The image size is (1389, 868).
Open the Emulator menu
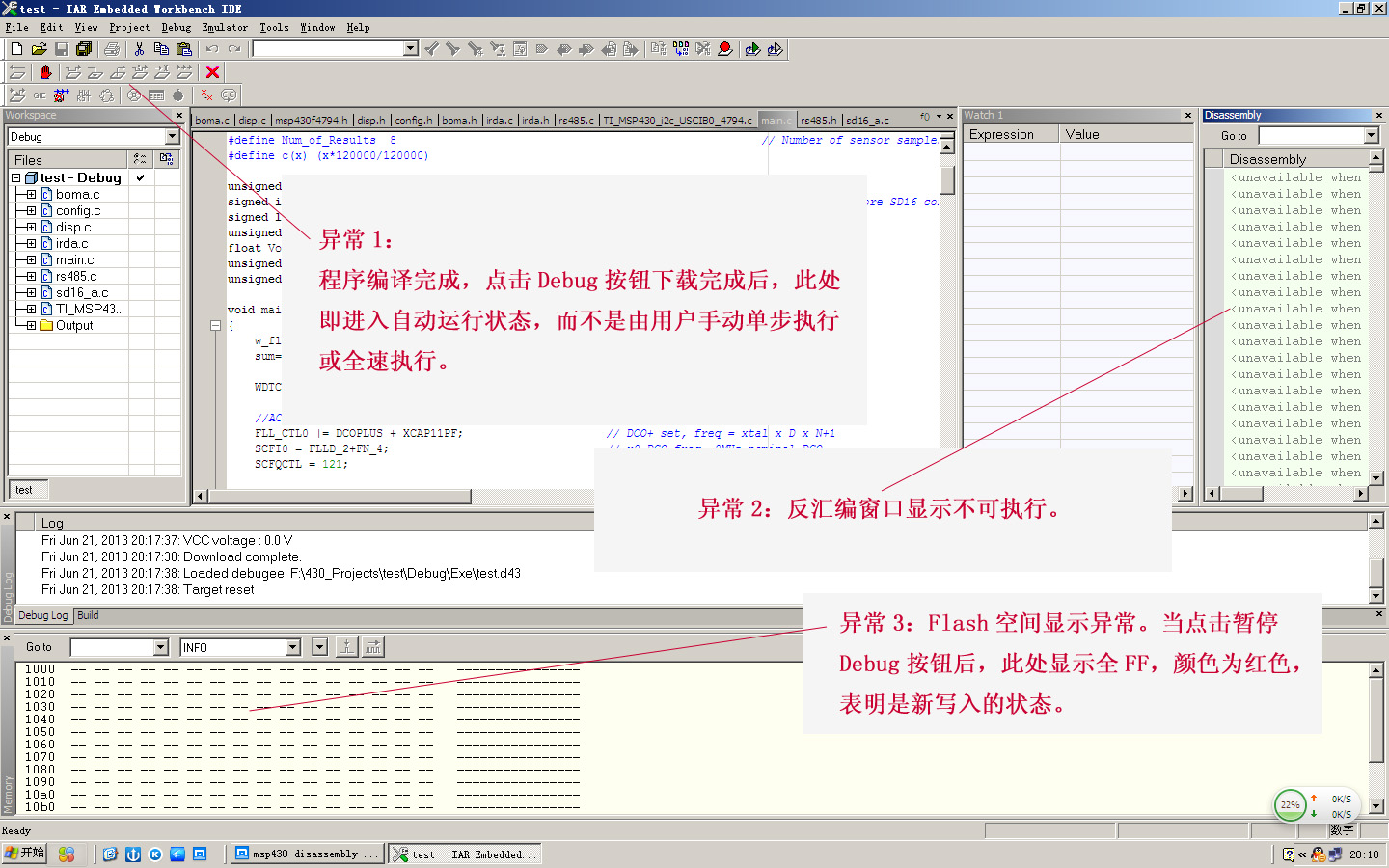pyautogui.click(x=225, y=28)
